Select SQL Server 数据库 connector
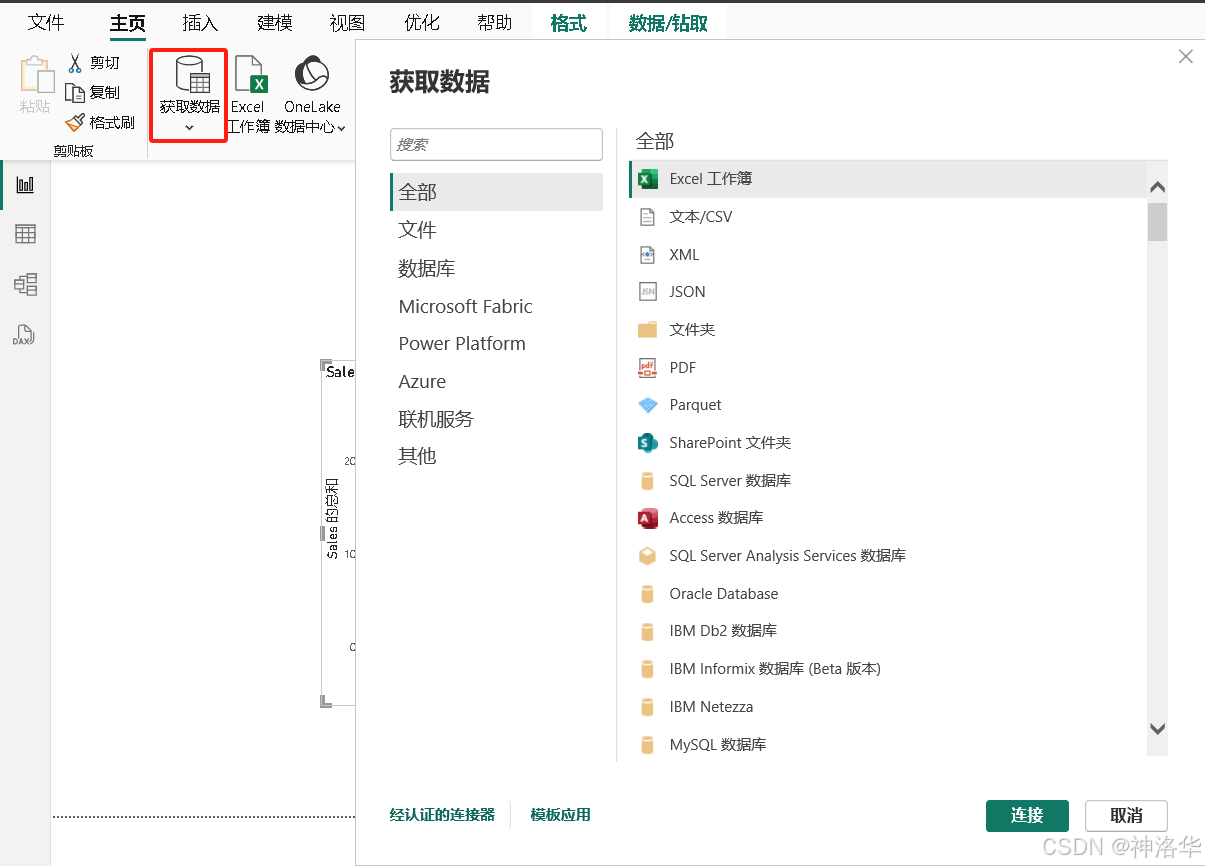This screenshot has height=866, width=1205. (887, 481)
